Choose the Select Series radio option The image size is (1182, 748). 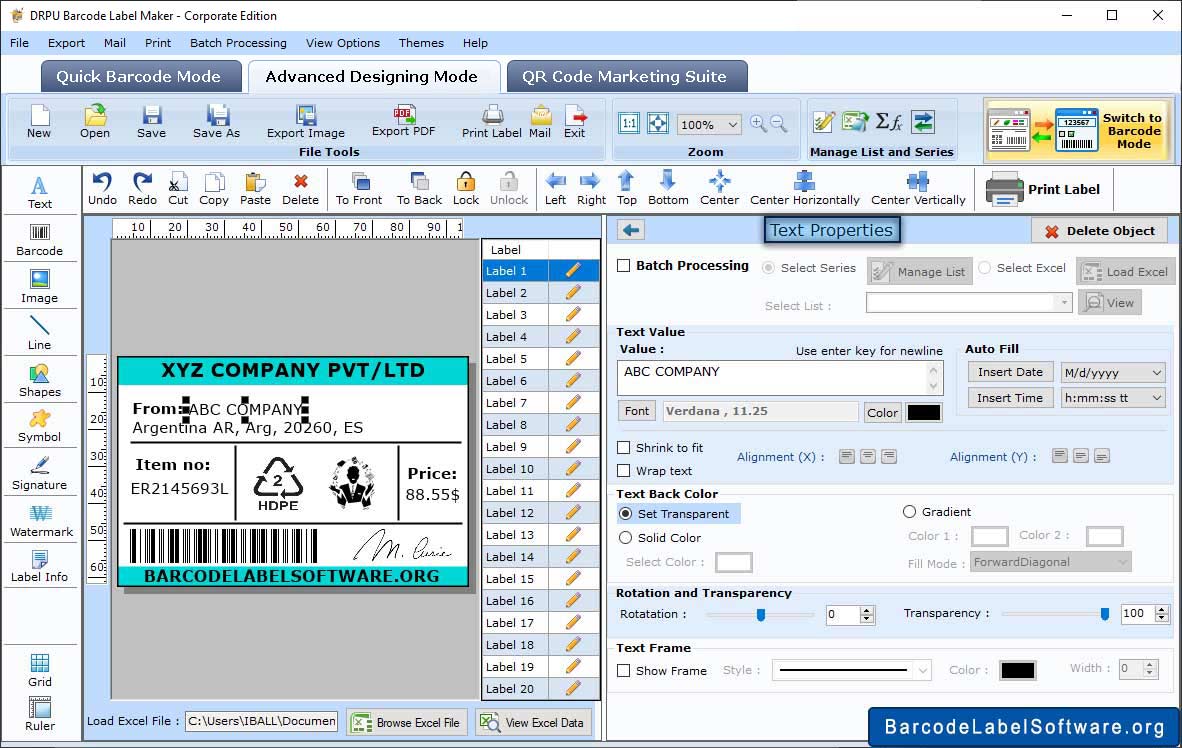(x=768, y=268)
